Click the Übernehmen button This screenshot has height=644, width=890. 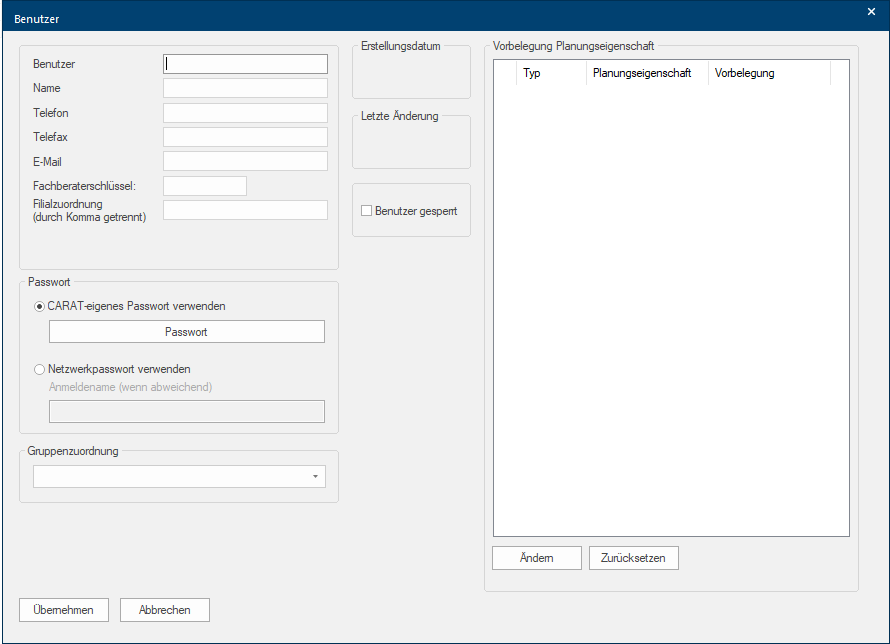(x=64, y=610)
